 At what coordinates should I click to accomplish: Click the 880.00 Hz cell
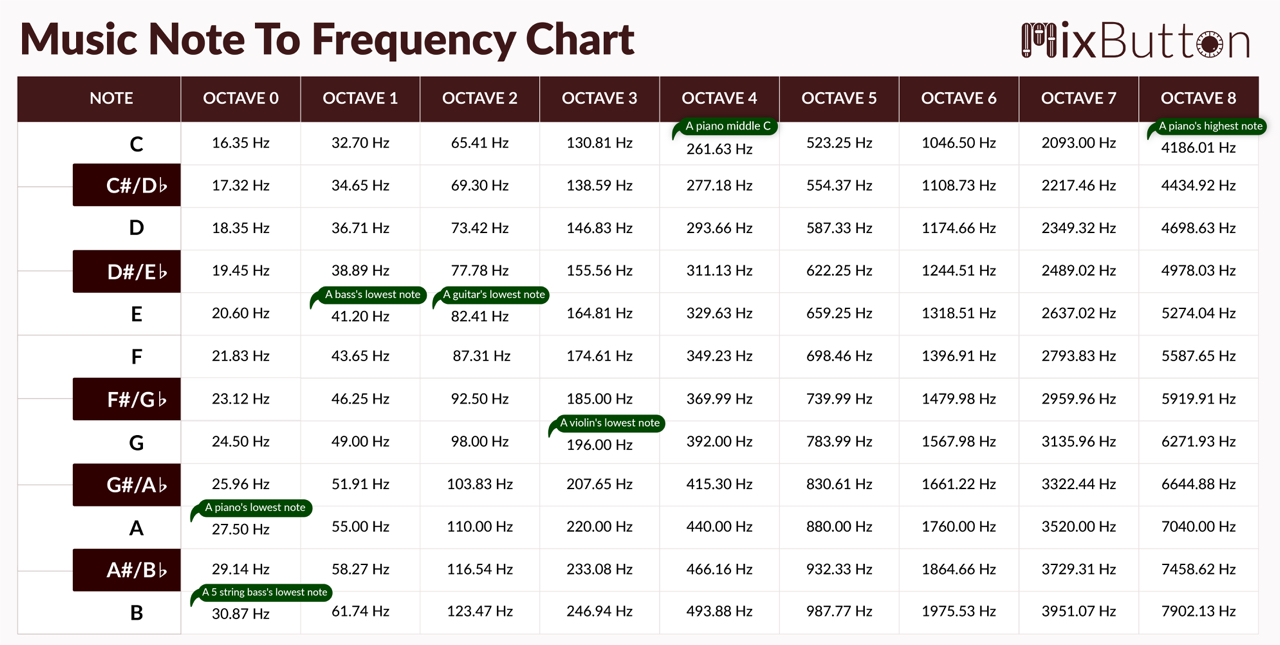[x=839, y=527]
